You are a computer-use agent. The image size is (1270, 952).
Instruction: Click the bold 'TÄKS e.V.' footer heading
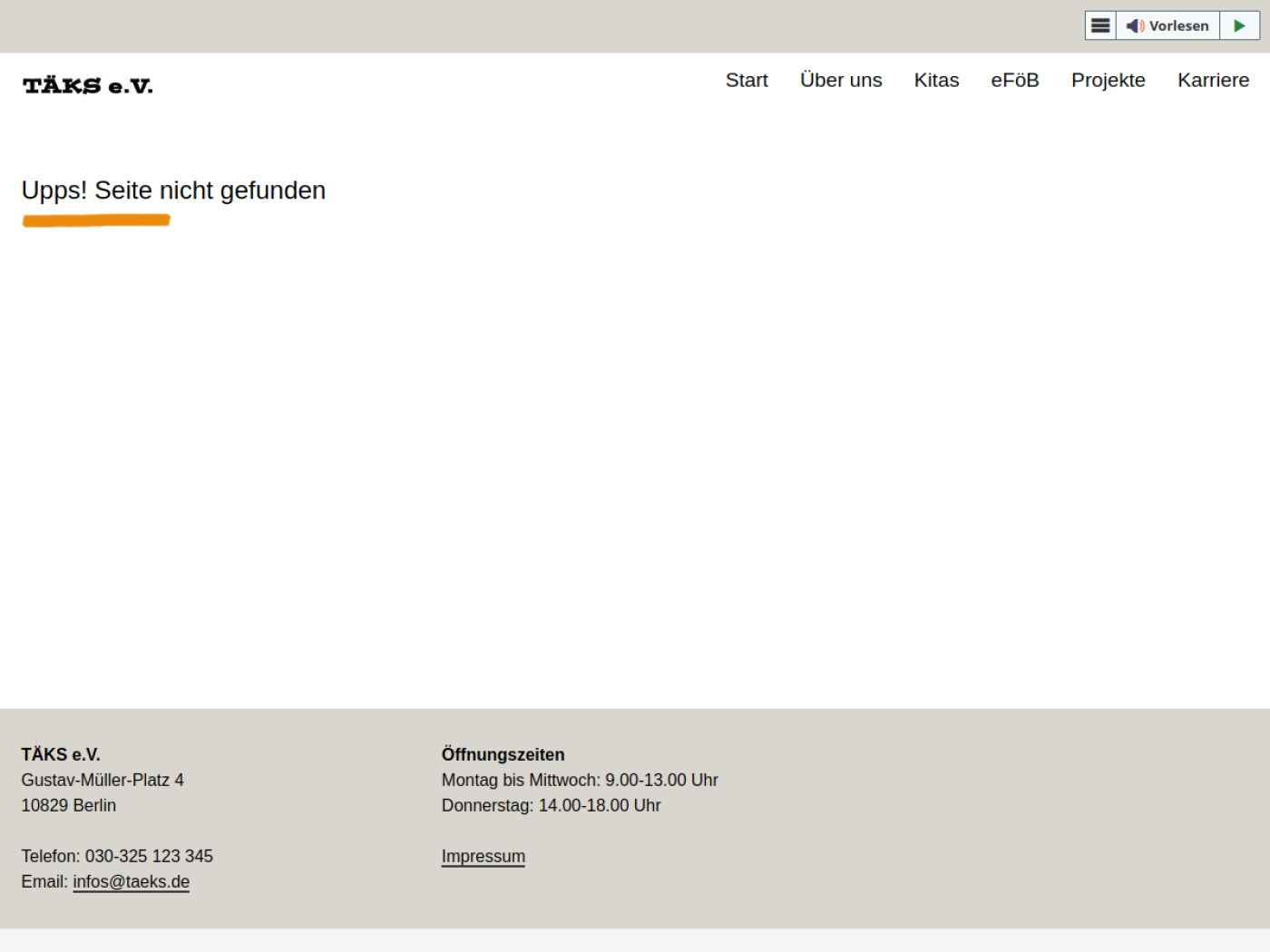[x=61, y=754]
